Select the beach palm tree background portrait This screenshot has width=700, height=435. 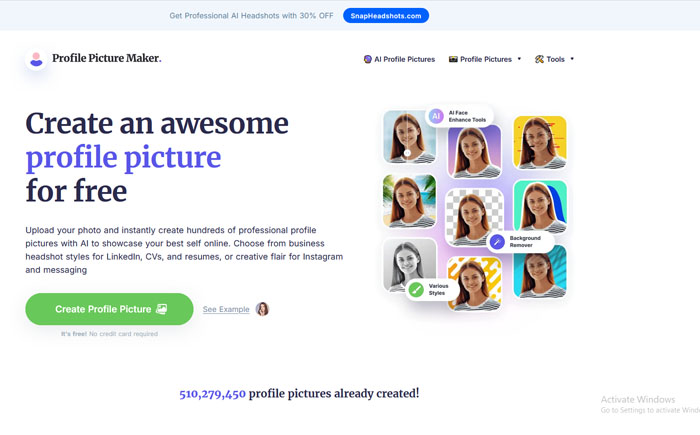[409, 201]
